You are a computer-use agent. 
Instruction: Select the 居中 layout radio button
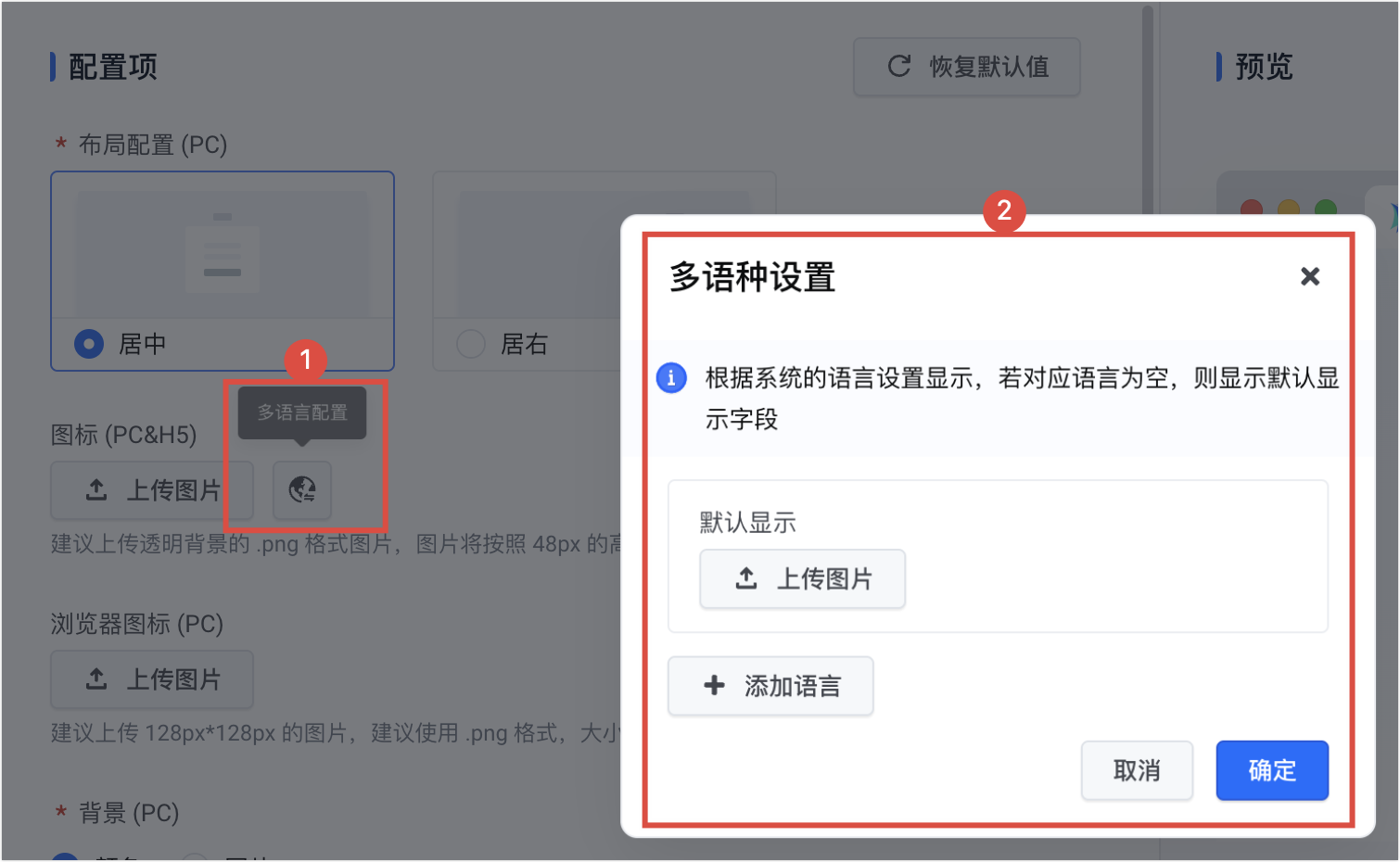(89, 344)
